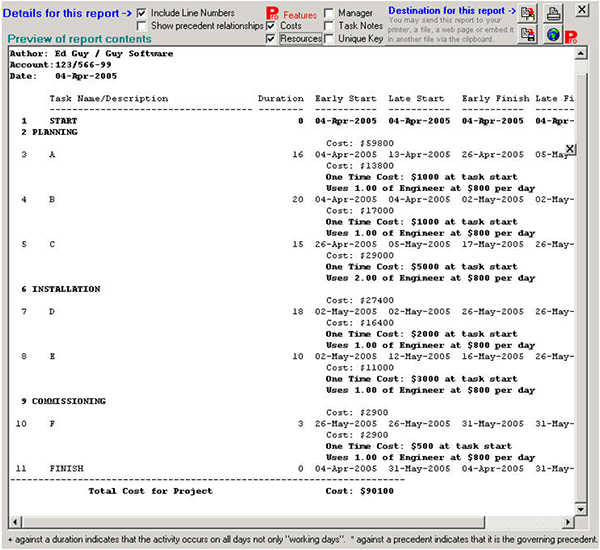Copy the report to the clipboard
600x550 pixels.
[528, 13]
